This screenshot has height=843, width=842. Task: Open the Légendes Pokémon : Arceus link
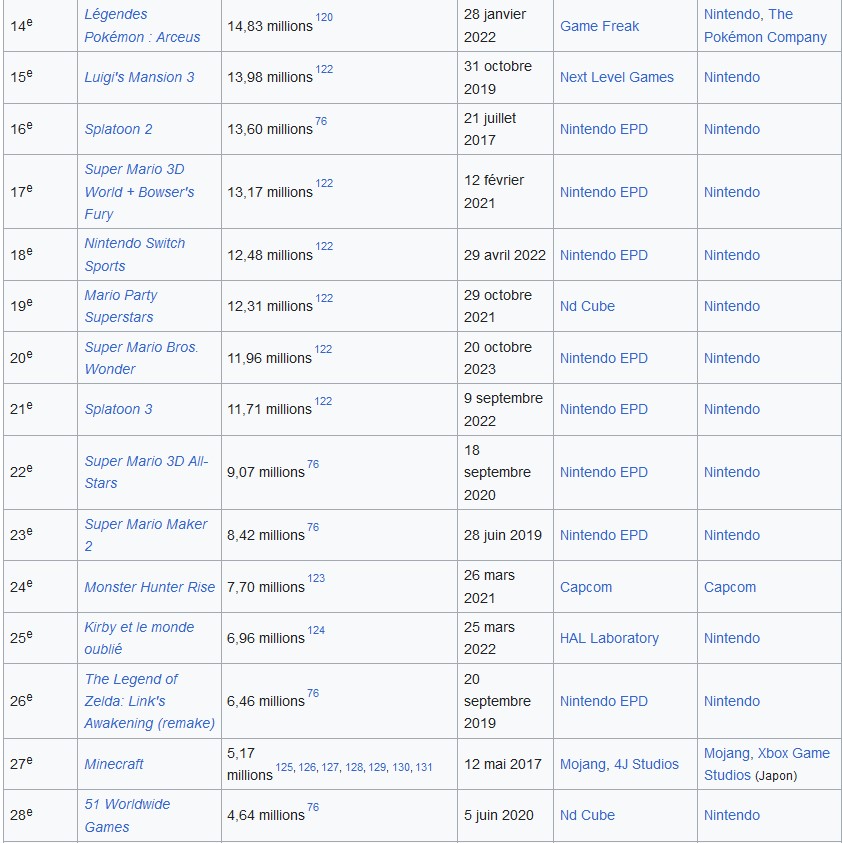point(142,26)
